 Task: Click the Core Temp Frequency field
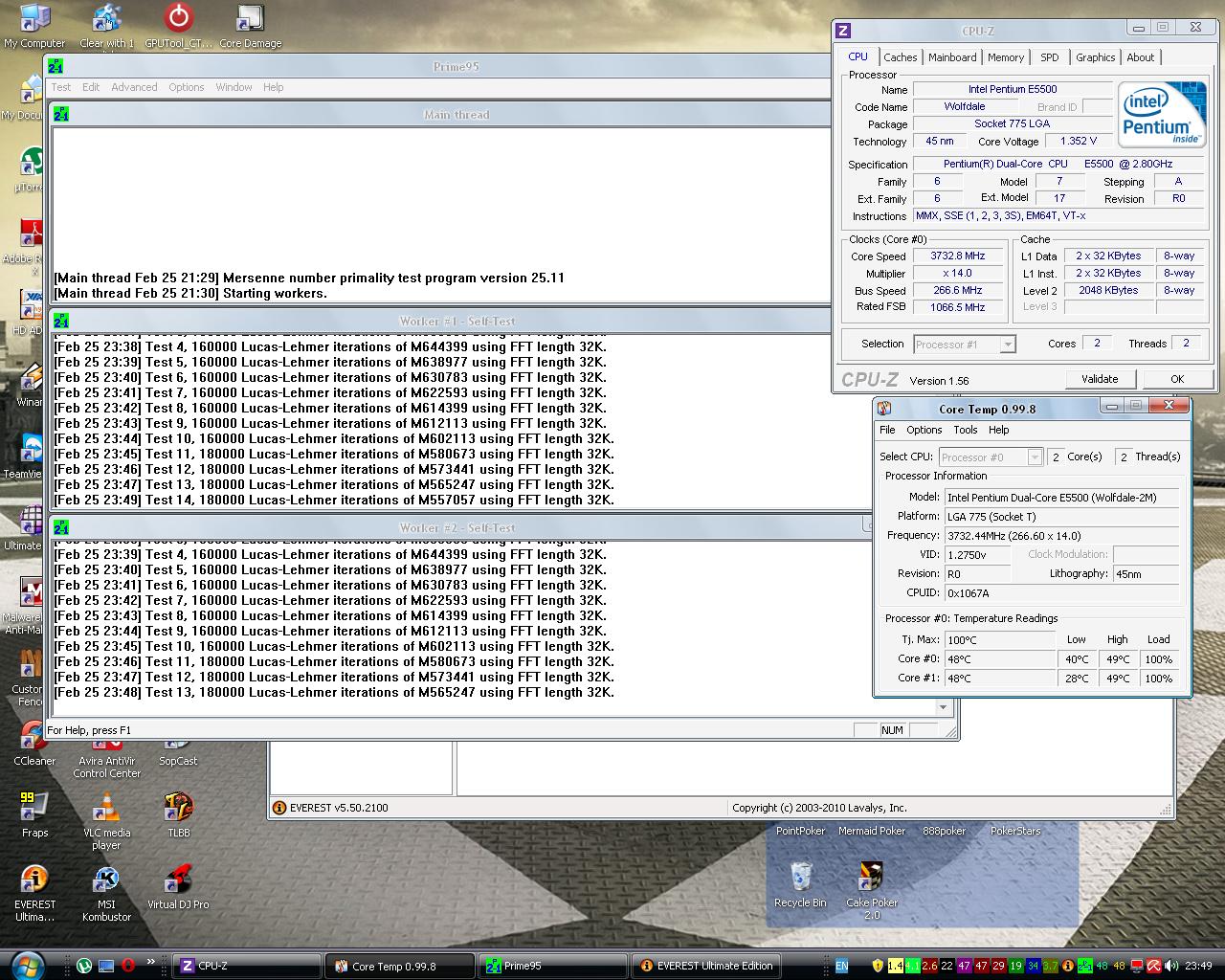pyautogui.click(x=1061, y=536)
